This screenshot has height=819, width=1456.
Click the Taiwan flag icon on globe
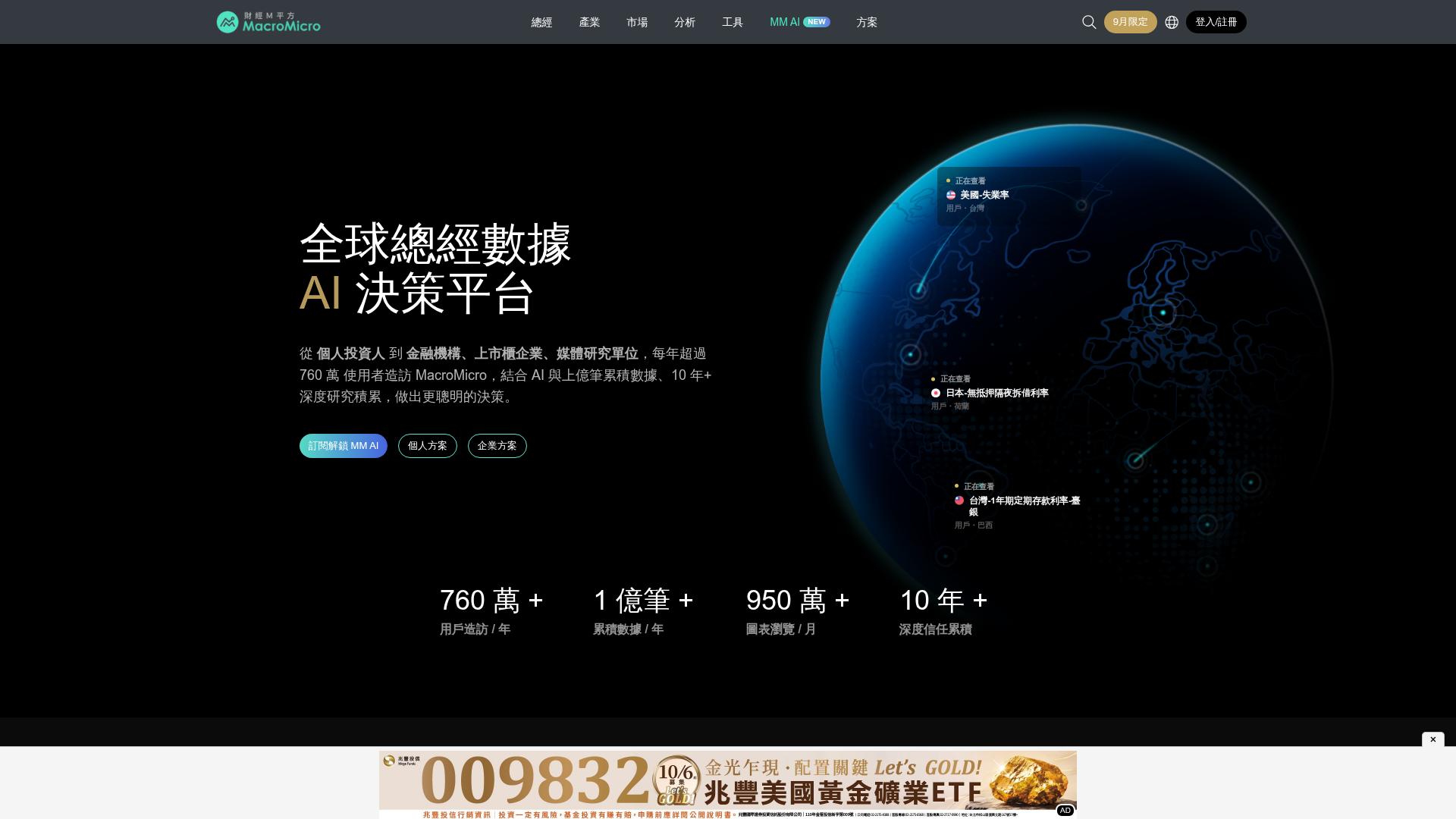[x=959, y=500]
